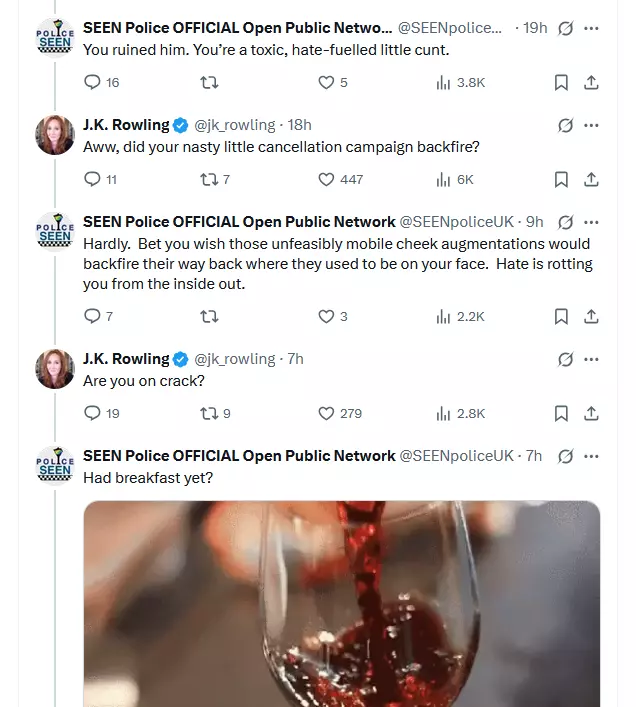Bookmark the 'Hardly. Bet you wish' tweet

[561, 317]
